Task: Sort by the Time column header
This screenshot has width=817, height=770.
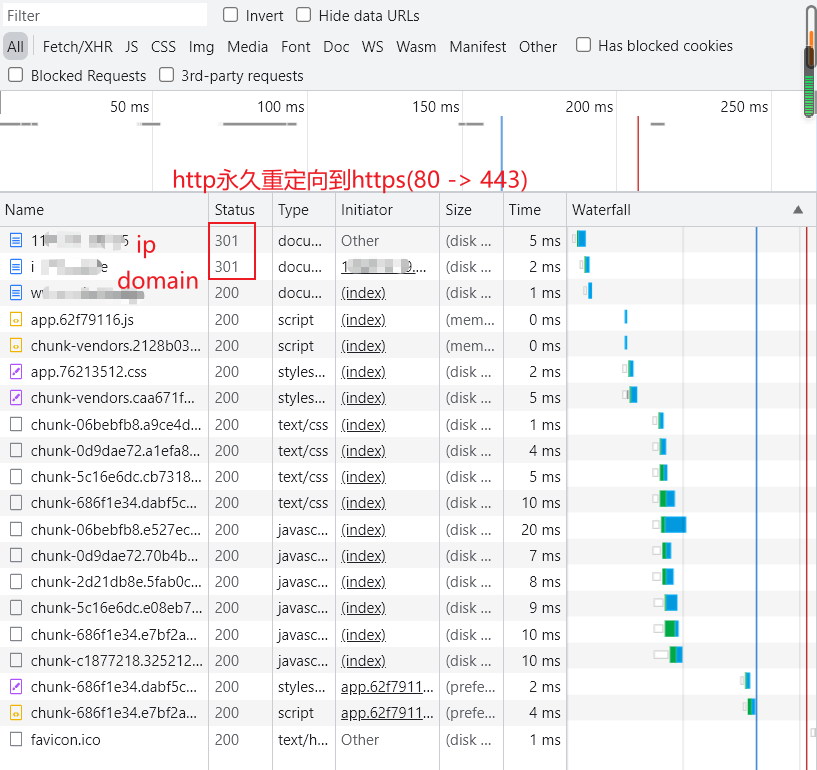Action: coord(535,209)
